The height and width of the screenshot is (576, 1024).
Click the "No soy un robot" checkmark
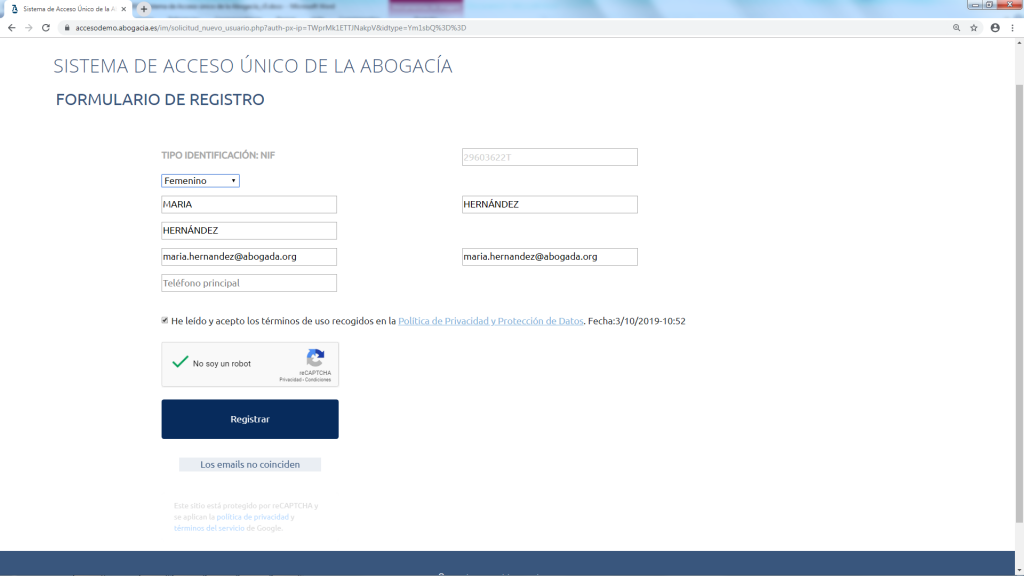click(181, 363)
